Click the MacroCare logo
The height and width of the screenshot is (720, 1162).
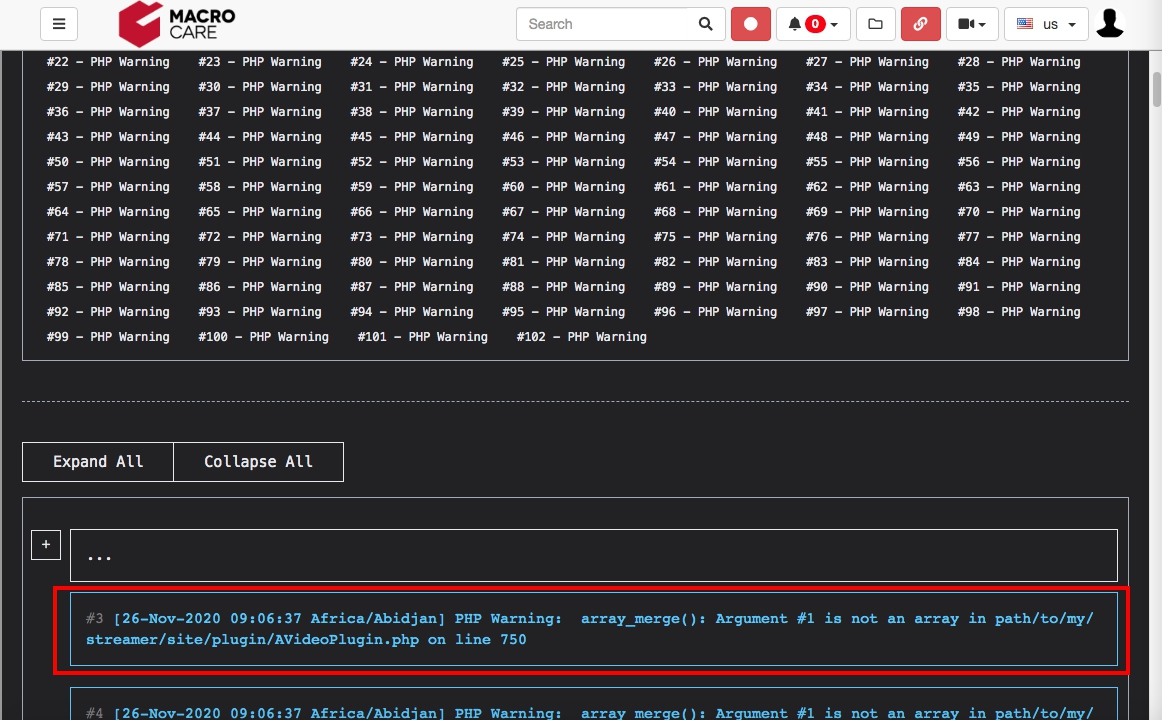(x=175, y=23)
